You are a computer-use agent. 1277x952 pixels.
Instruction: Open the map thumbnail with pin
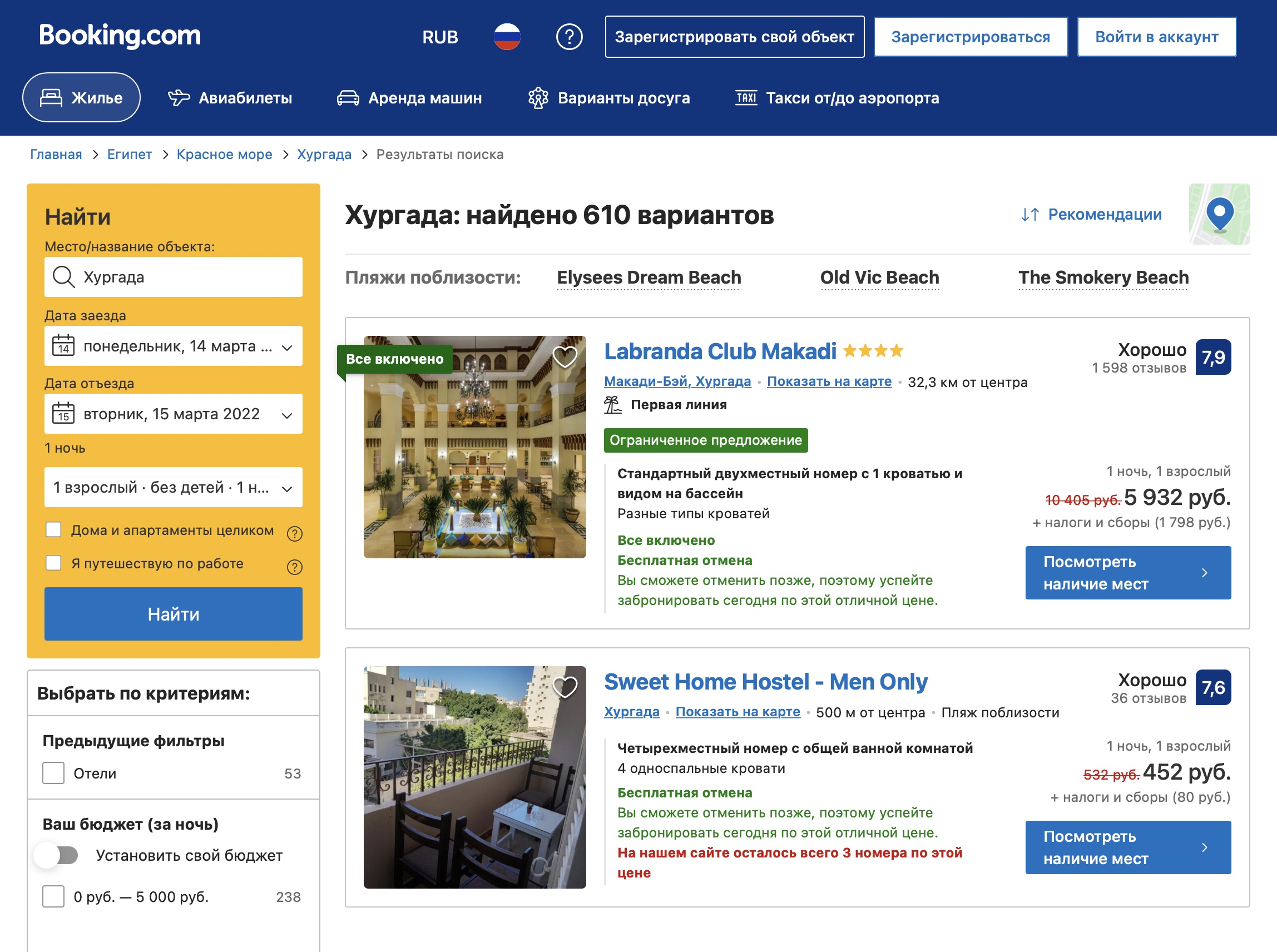tap(1219, 215)
